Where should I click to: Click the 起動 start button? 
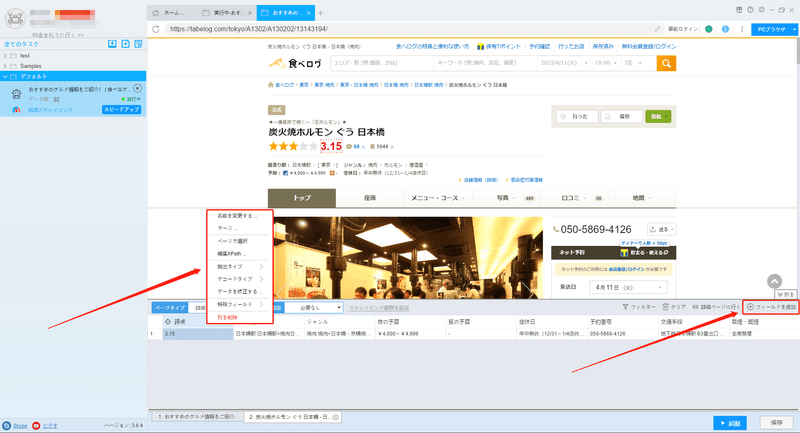730,423
